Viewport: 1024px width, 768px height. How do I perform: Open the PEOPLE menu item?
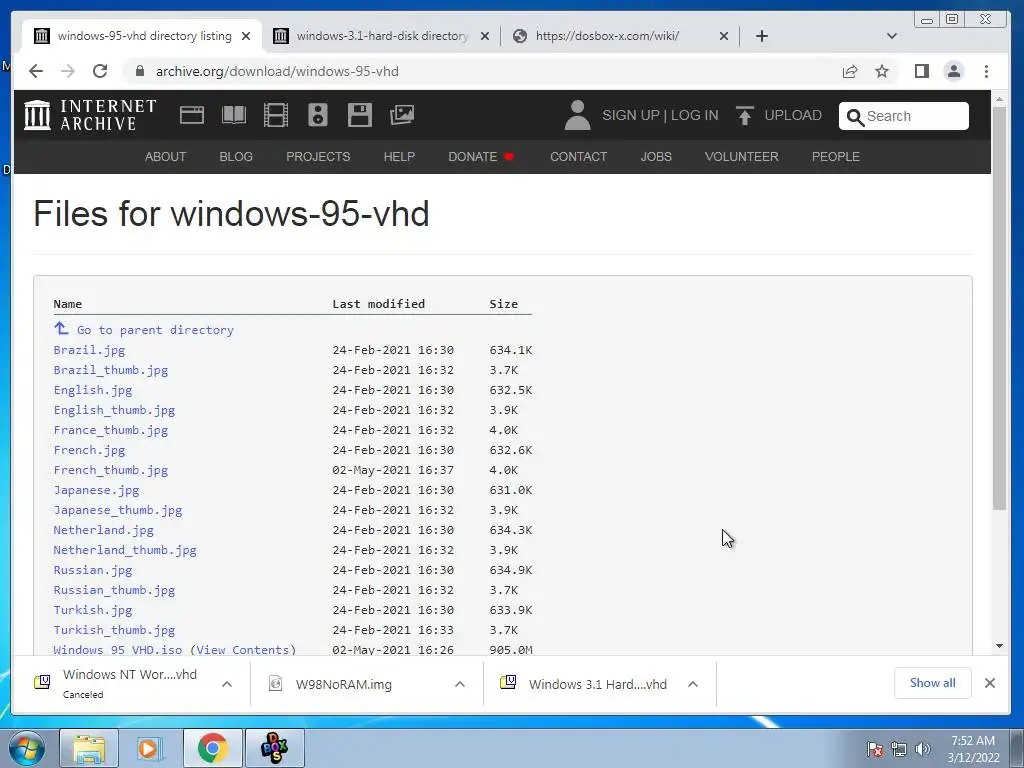click(x=835, y=157)
